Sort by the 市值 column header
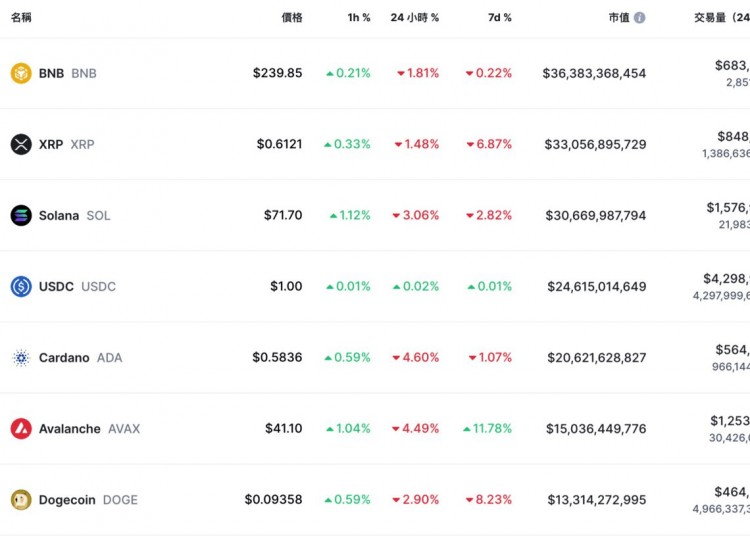The height and width of the screenshot is (536, 750). point(619,18)
